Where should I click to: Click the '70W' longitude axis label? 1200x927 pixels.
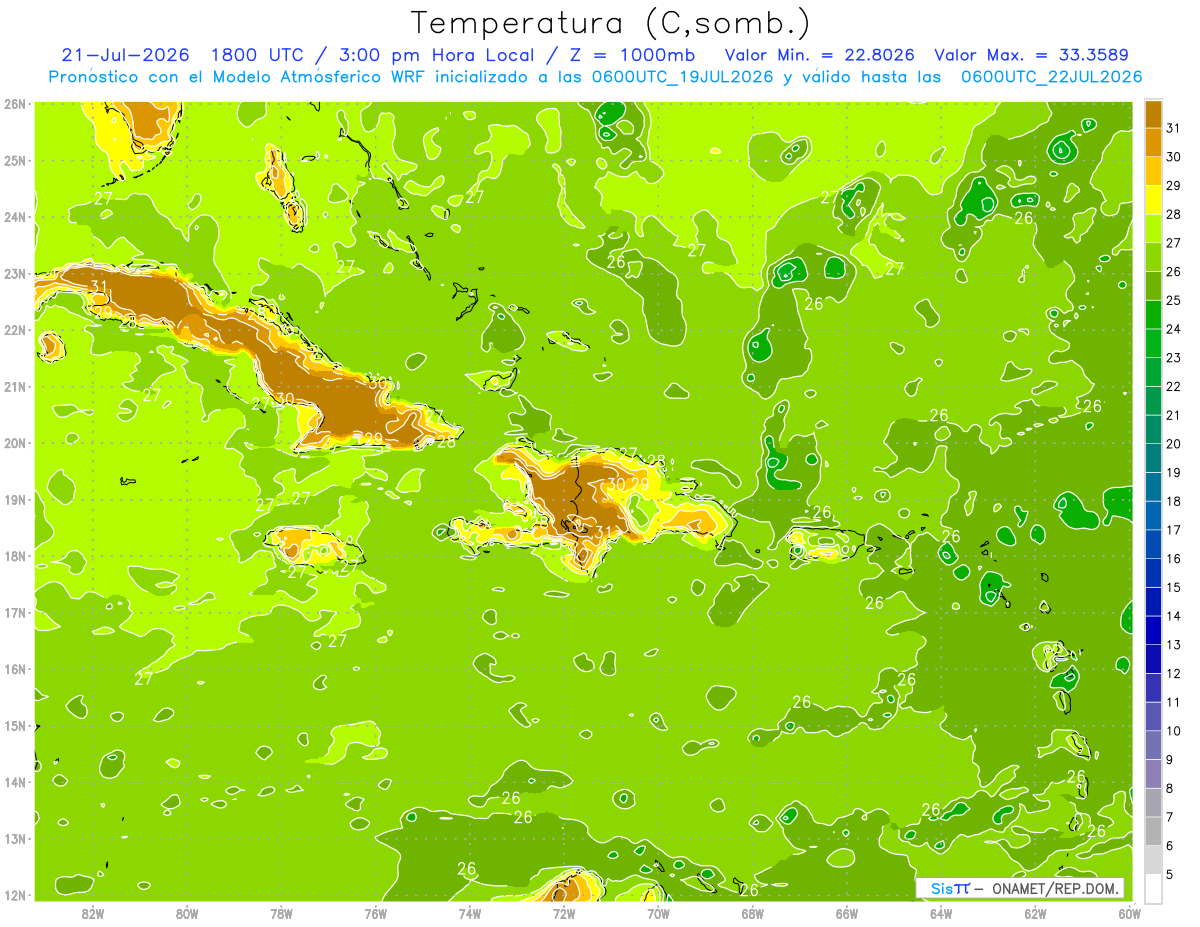658,913
